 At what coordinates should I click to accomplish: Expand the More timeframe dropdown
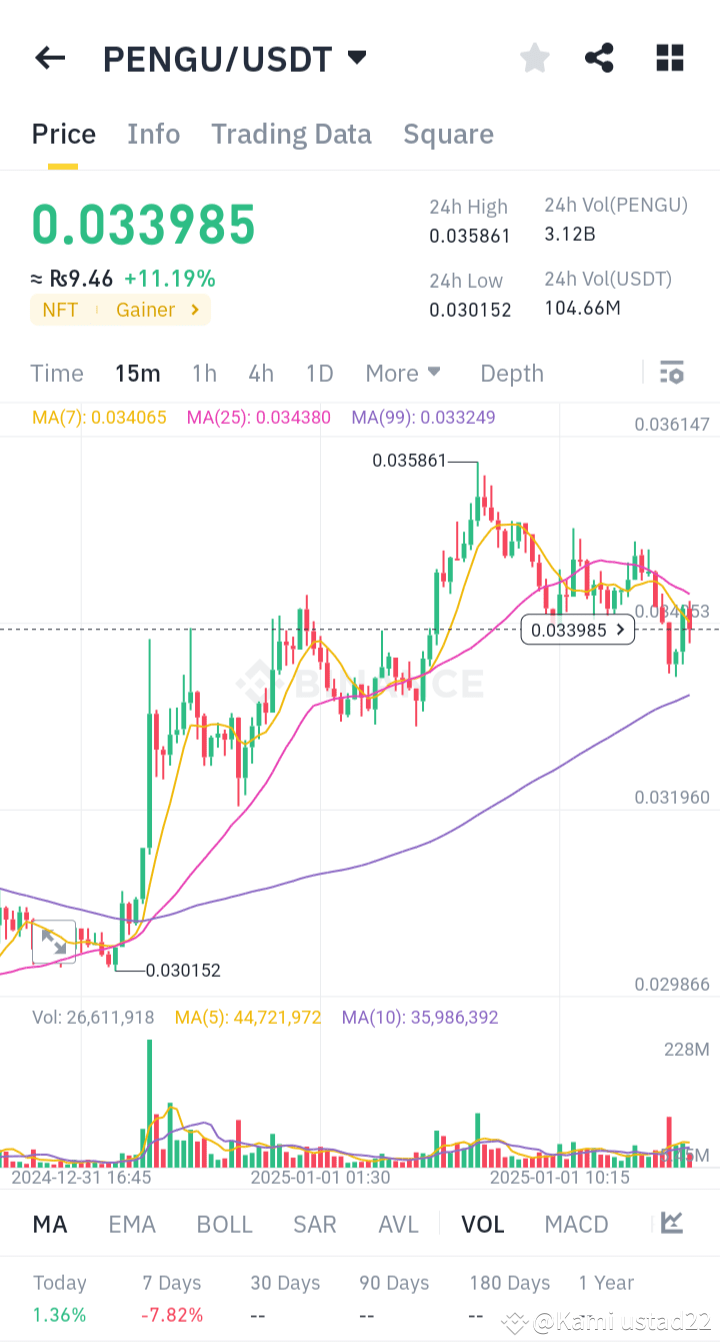pyautogui.click(x=403, y=372)
